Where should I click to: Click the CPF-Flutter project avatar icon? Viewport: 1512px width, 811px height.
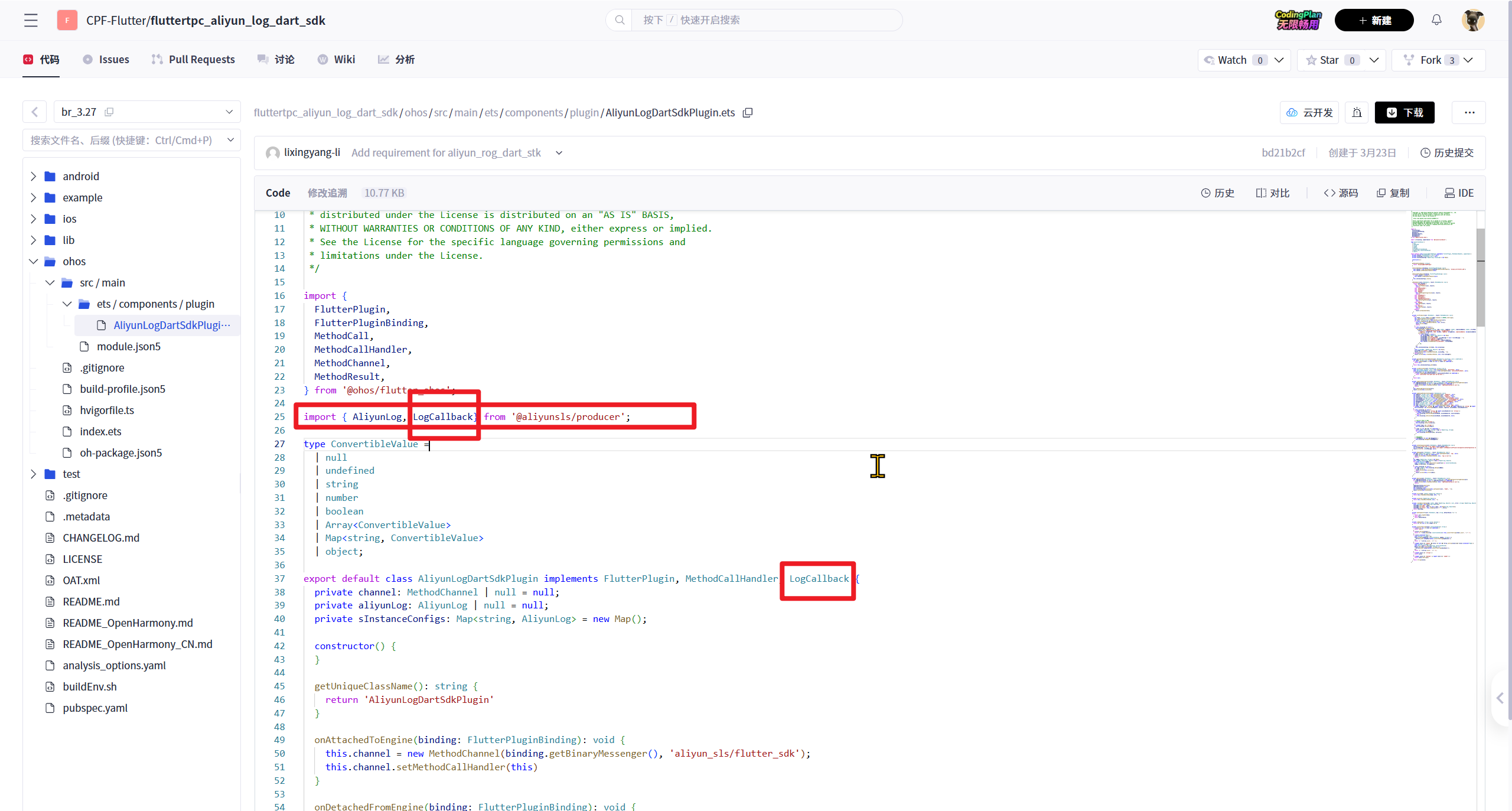(x=67, y=21)
